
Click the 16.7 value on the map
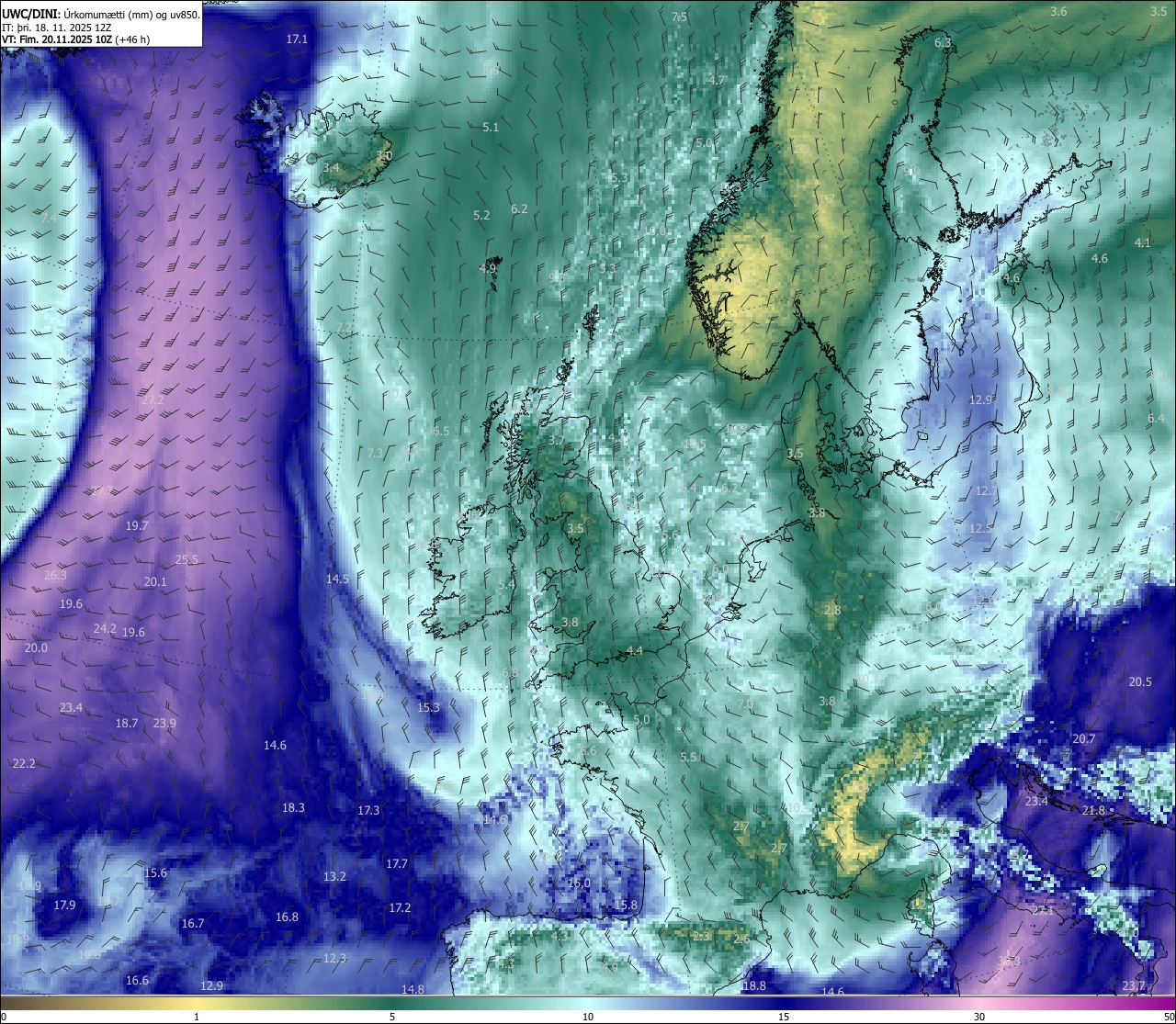[193, 924]
